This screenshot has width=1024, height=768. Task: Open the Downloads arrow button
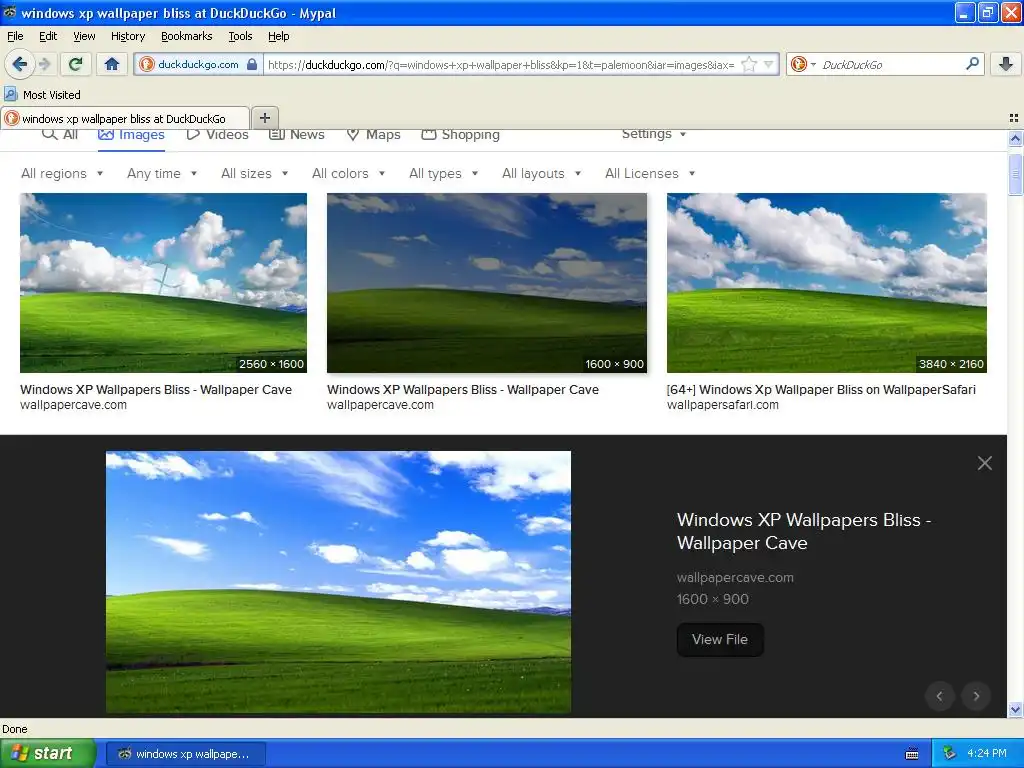point(1006,64)
